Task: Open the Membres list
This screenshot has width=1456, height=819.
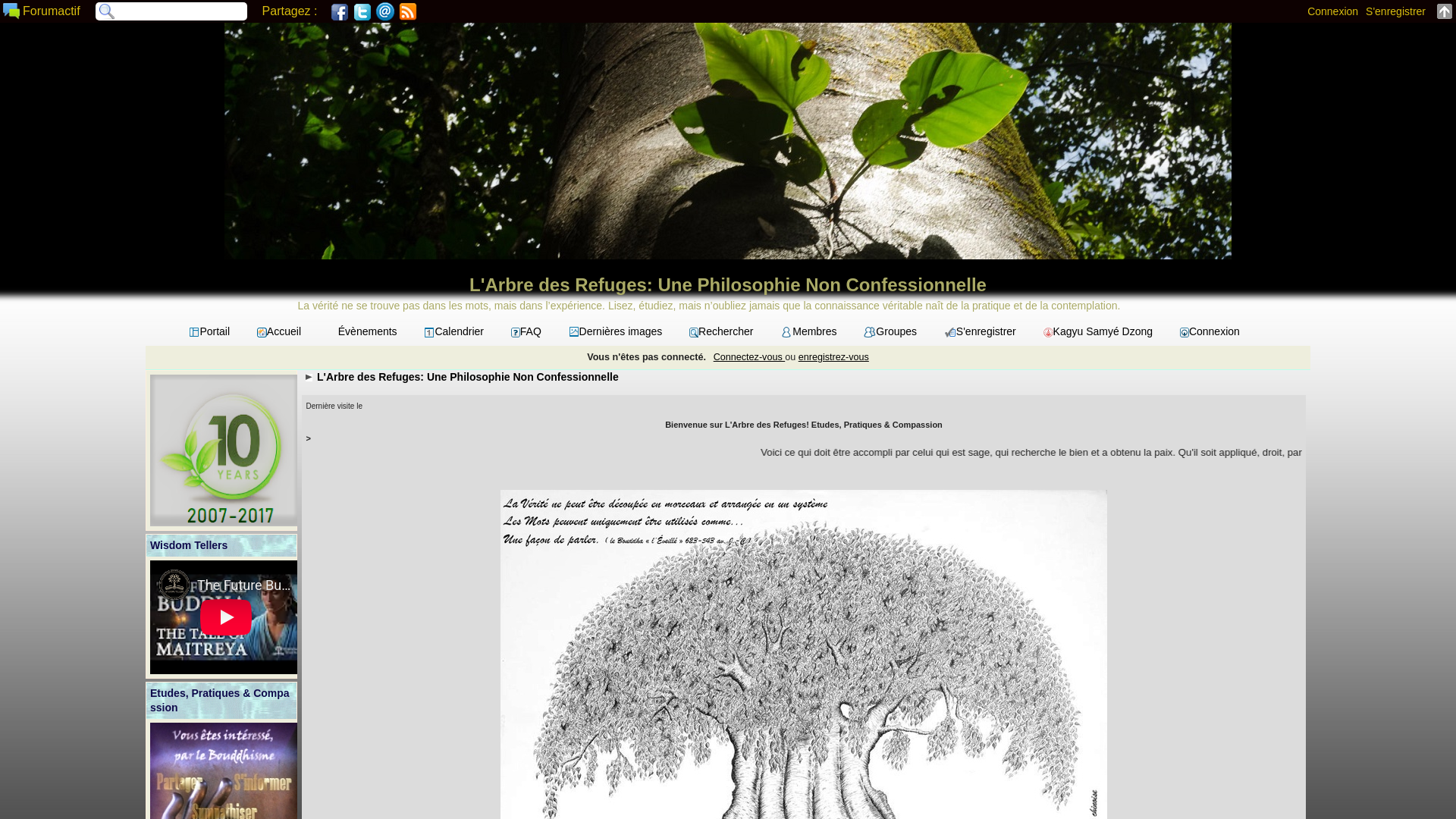Action: pos(809,331)
